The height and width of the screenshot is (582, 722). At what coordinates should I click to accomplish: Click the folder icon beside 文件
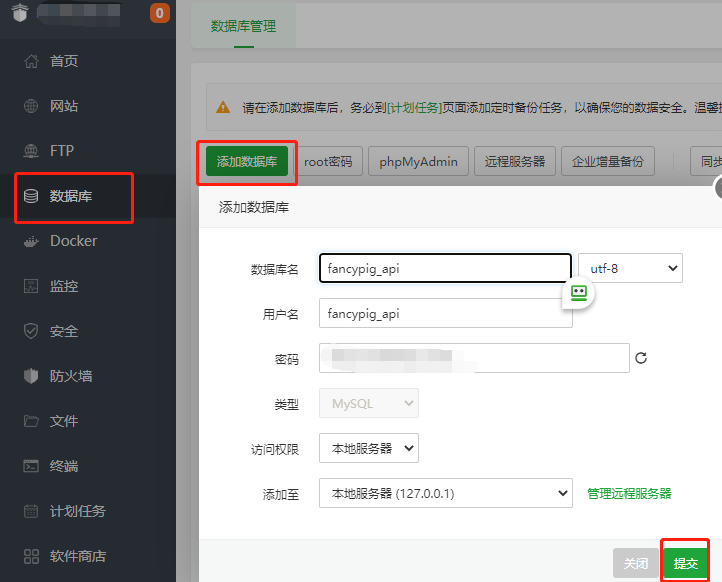(31, 421)
